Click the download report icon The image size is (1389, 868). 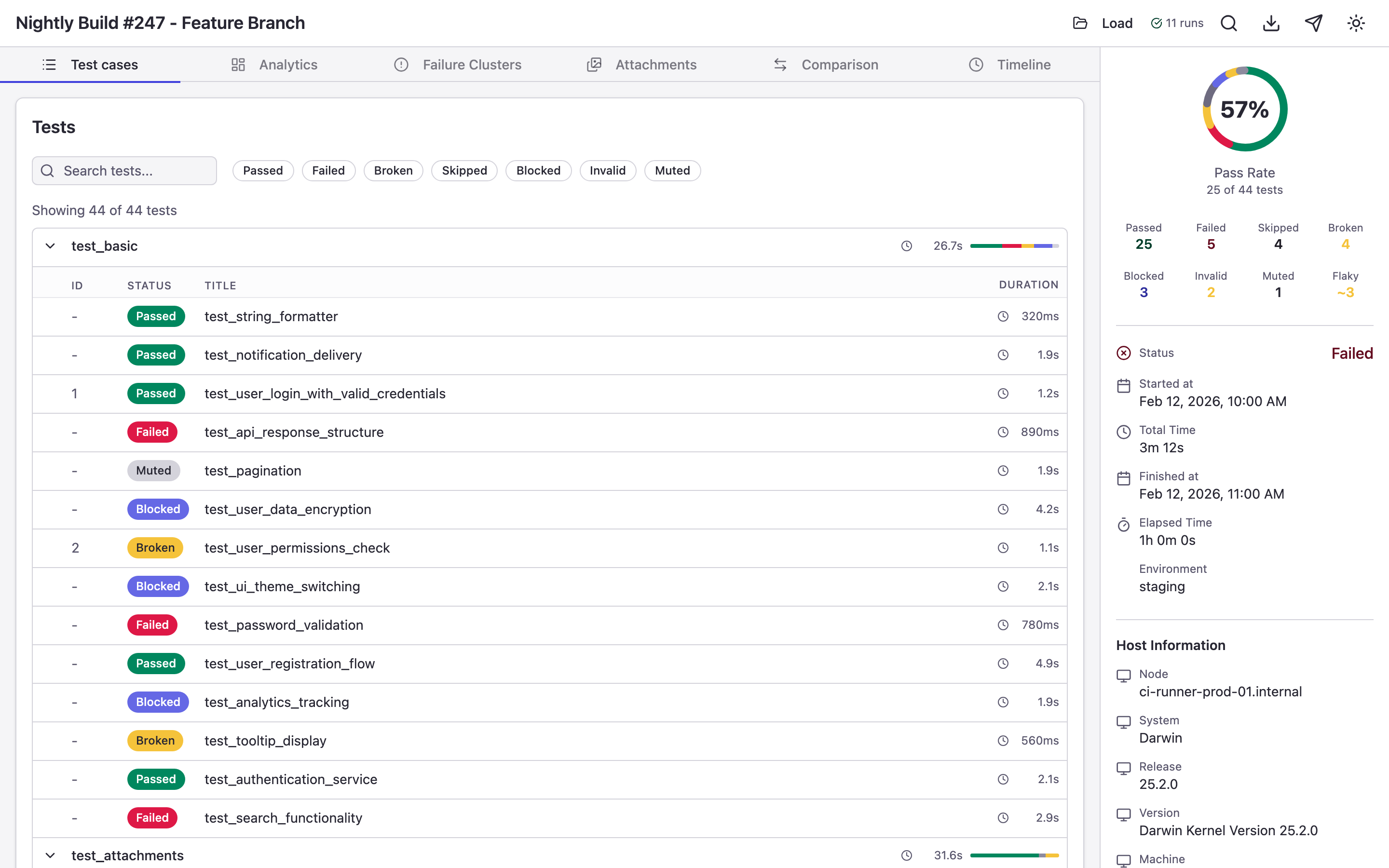point(1271,23)
